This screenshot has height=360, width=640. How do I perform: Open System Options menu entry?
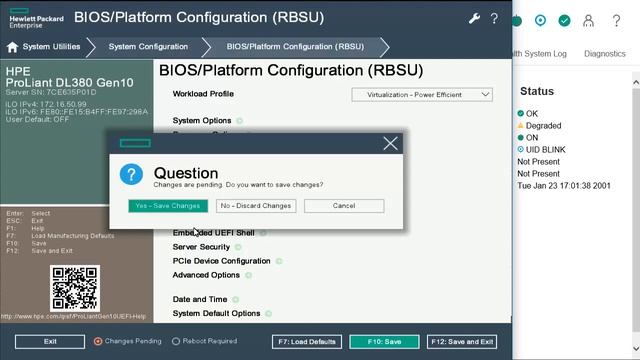tap(202, 121)
